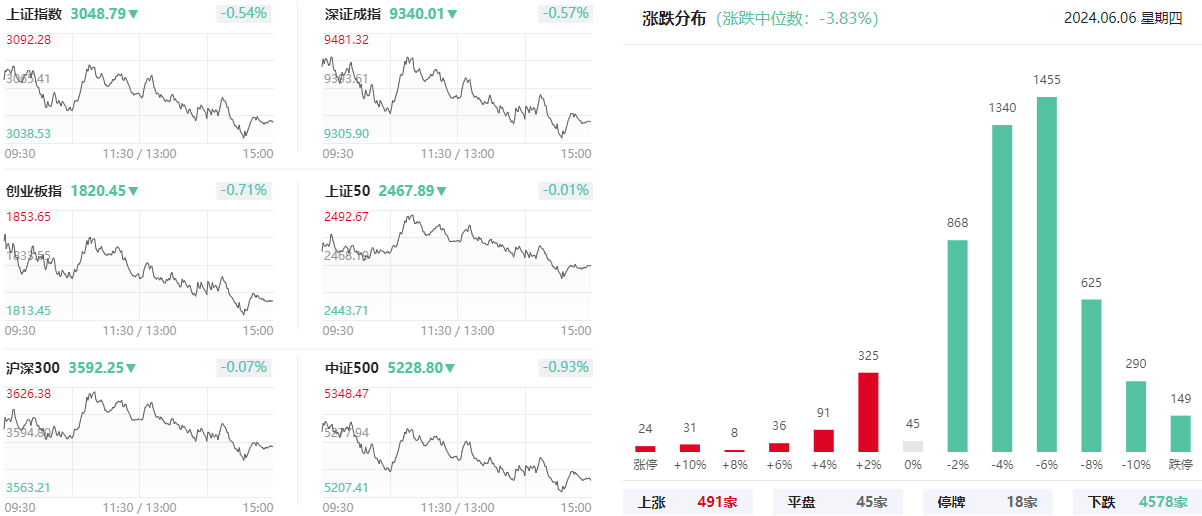Click the down arrow next to 3048.79

pyautogui.click(x=134, y=14)
